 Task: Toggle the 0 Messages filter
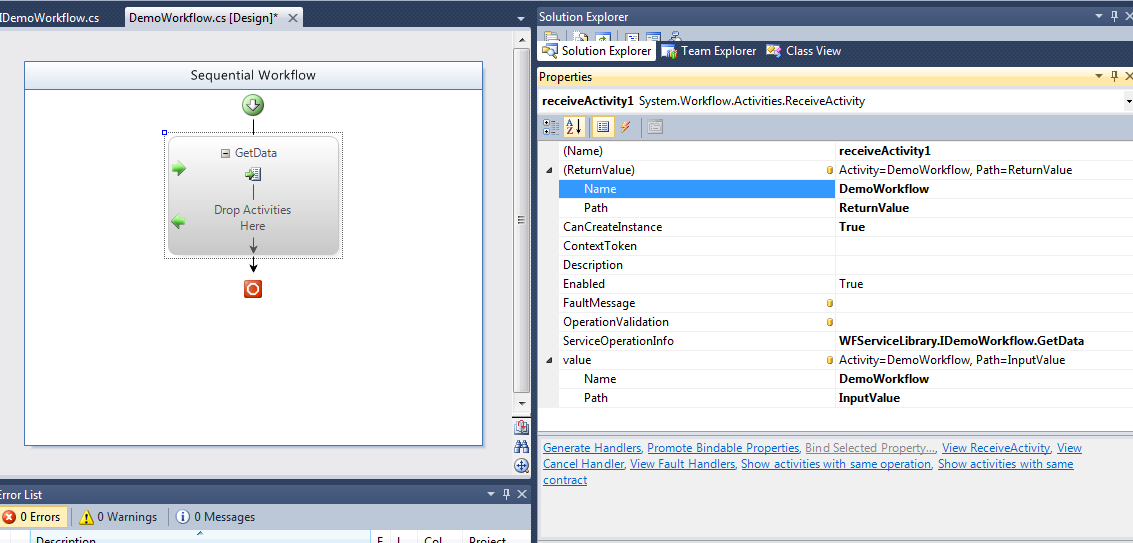[x=215, y=517]
